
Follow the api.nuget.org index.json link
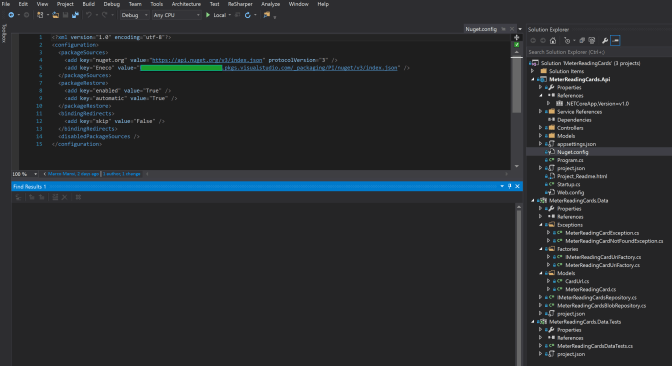207,60
